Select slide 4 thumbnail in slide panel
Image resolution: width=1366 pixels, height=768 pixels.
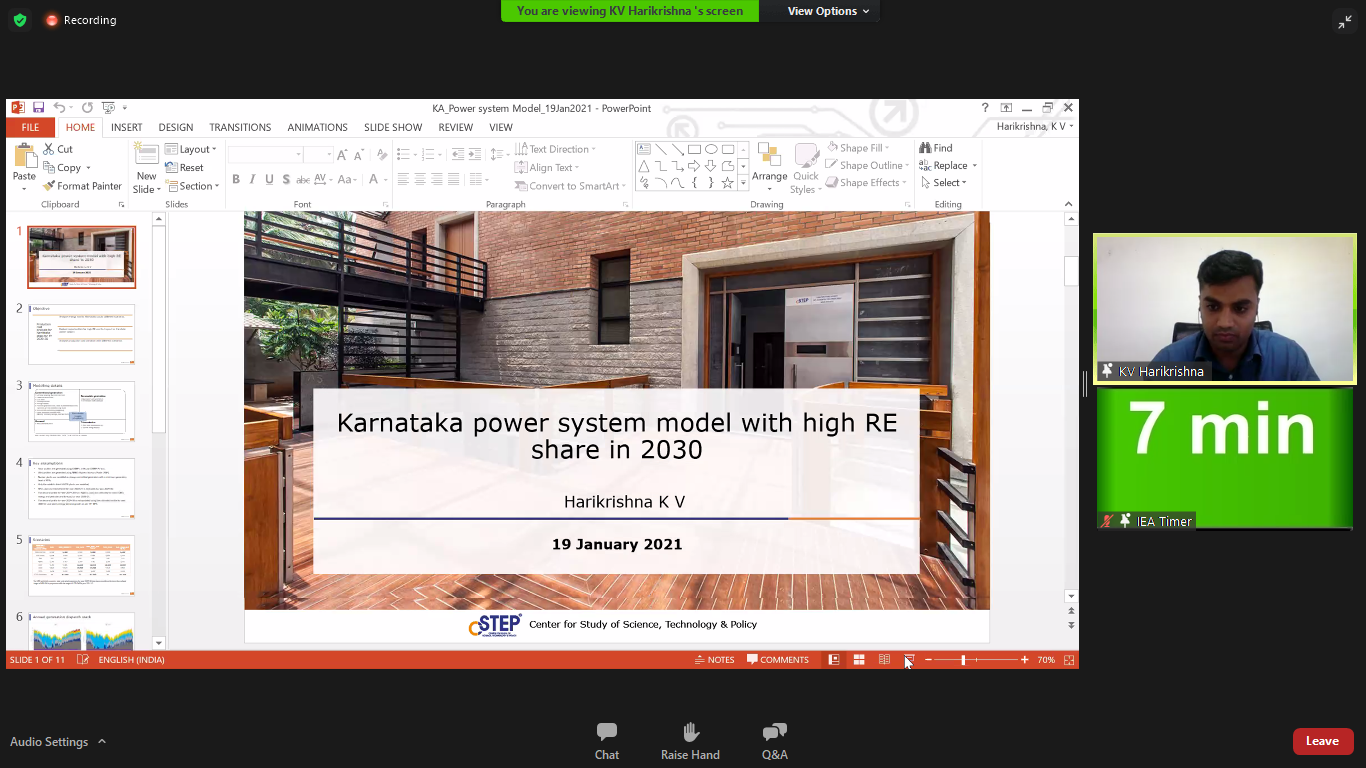pyautogui.click(x=81, y=488)
